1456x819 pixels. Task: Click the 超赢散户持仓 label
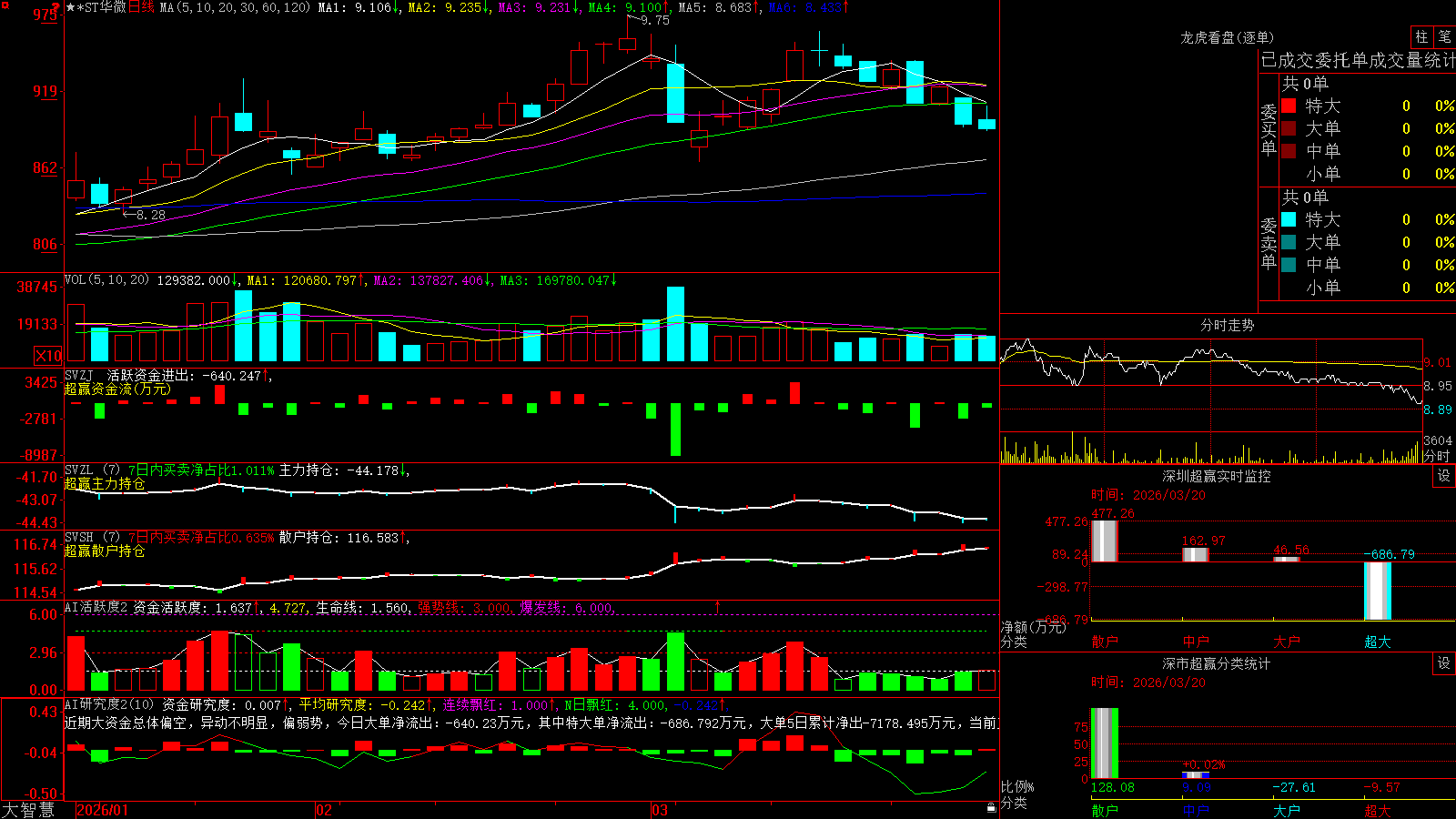tap(105, 551)
